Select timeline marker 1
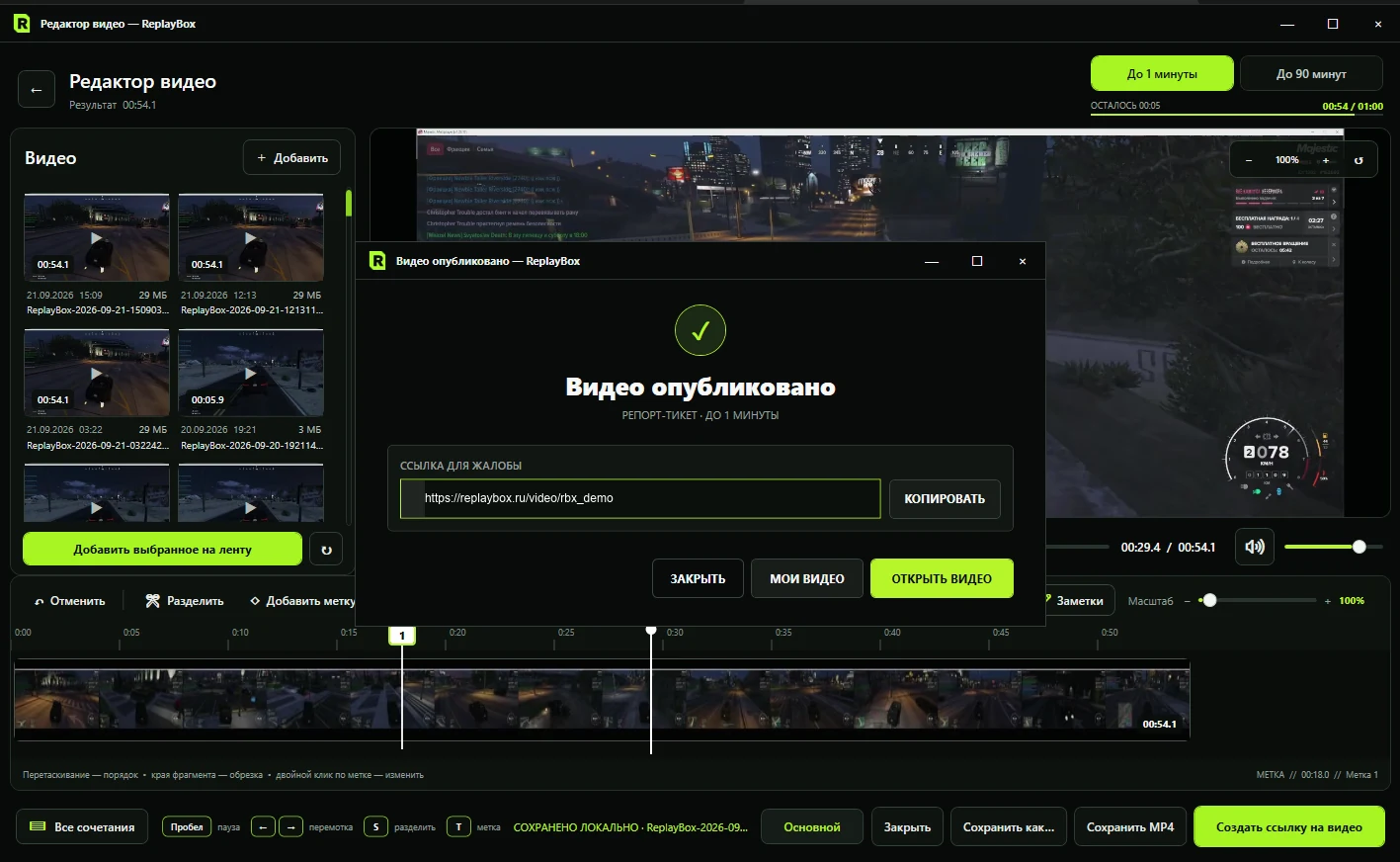Image resolution: width=1400 pixels, height=862 pixels. [x=402, y=636]
